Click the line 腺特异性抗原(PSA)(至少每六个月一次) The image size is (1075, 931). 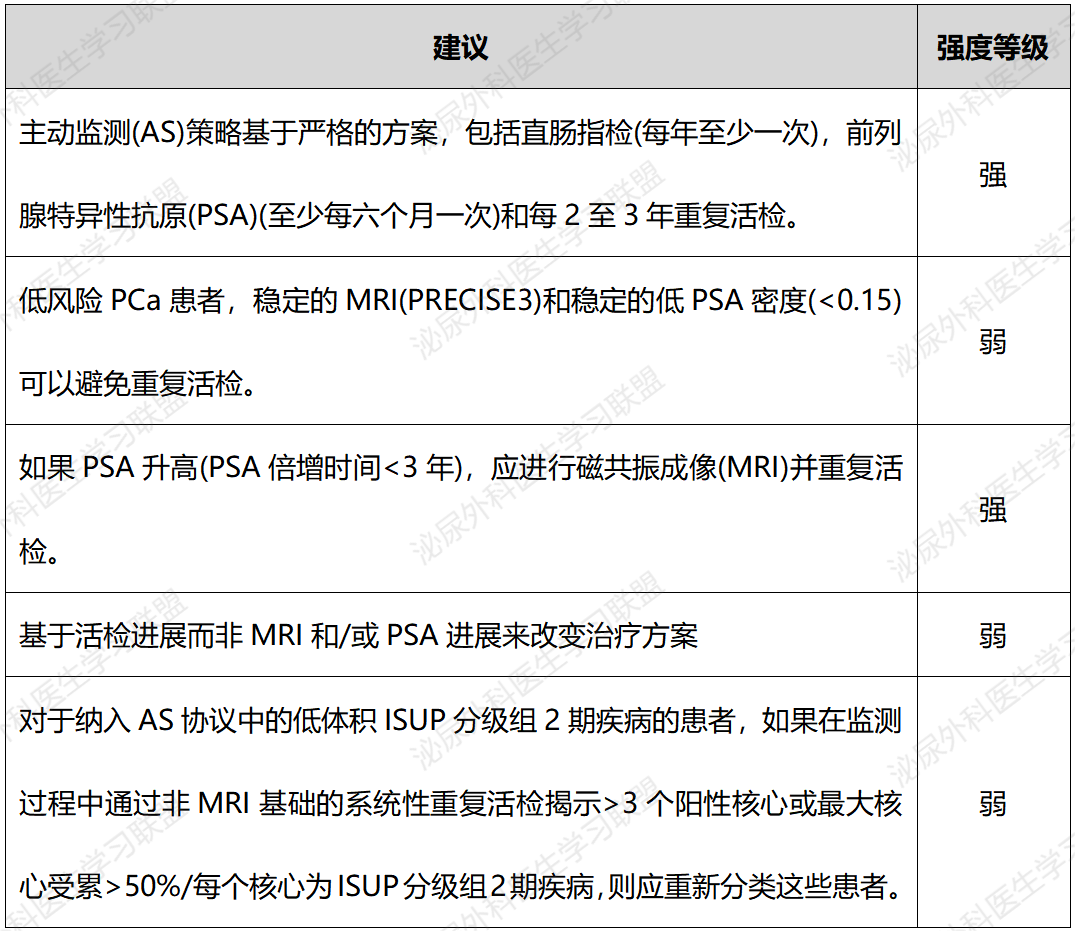(x=409, y=216)
